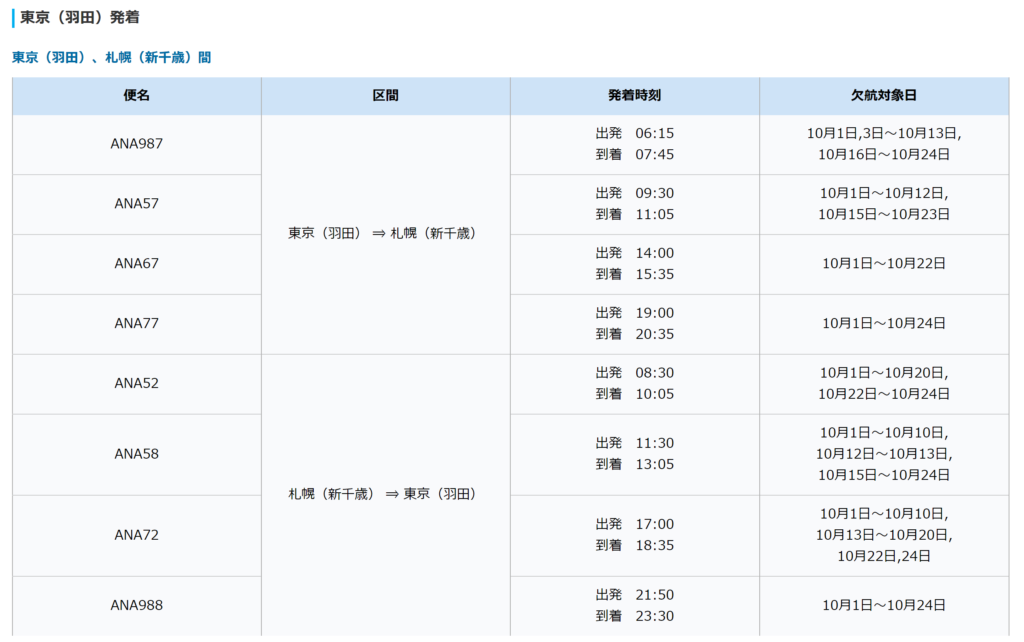
Task: Click ANA58 cancellation dates 10月1日～10月10日,
Action: point(884,434)
